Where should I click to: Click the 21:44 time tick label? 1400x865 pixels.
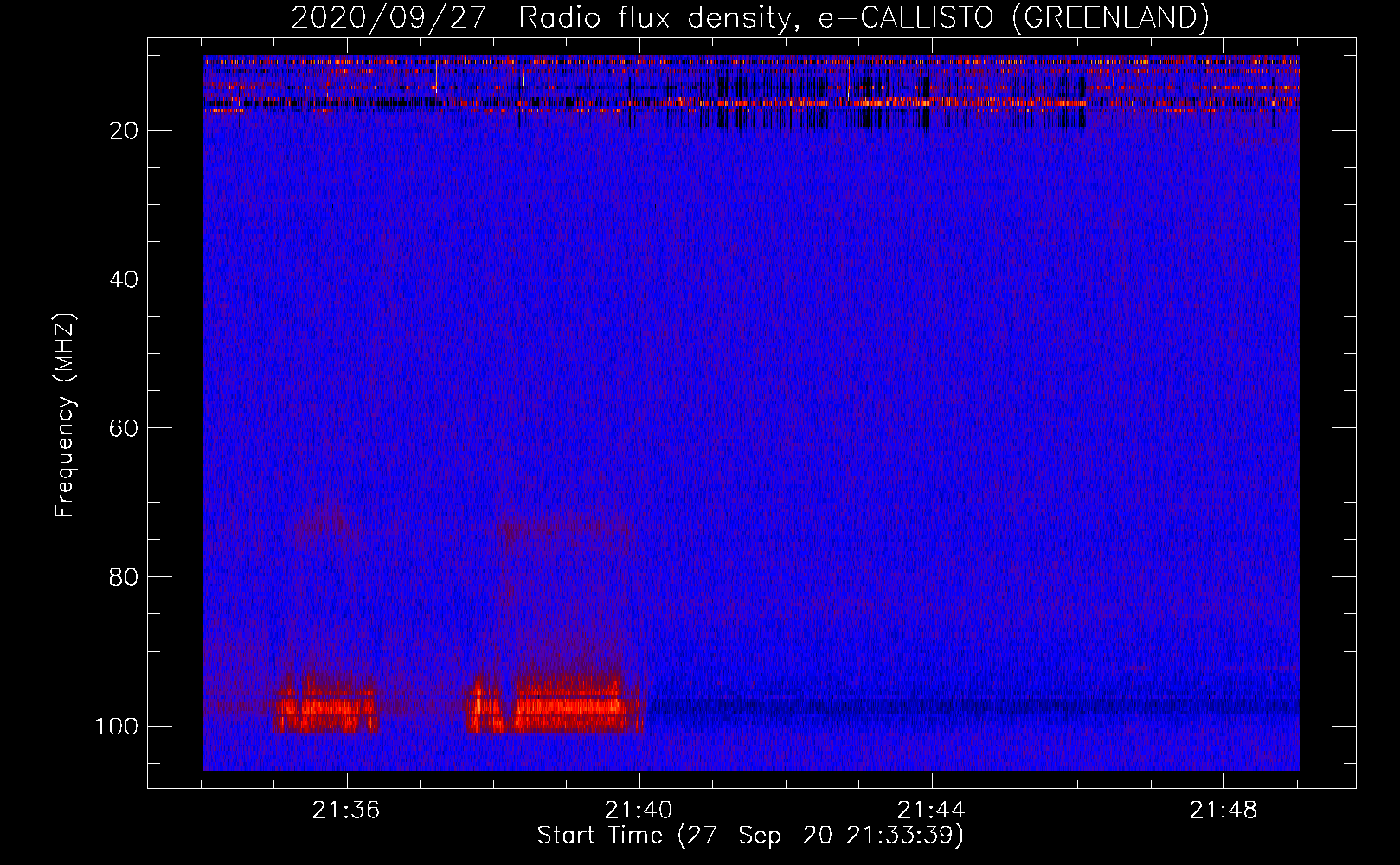tap(931, 811)
